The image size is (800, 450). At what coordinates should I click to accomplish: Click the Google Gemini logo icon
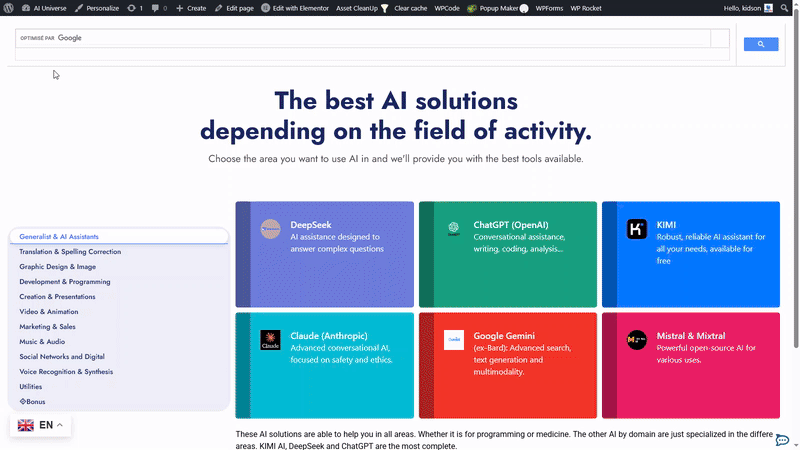click(x=454, y=340)
